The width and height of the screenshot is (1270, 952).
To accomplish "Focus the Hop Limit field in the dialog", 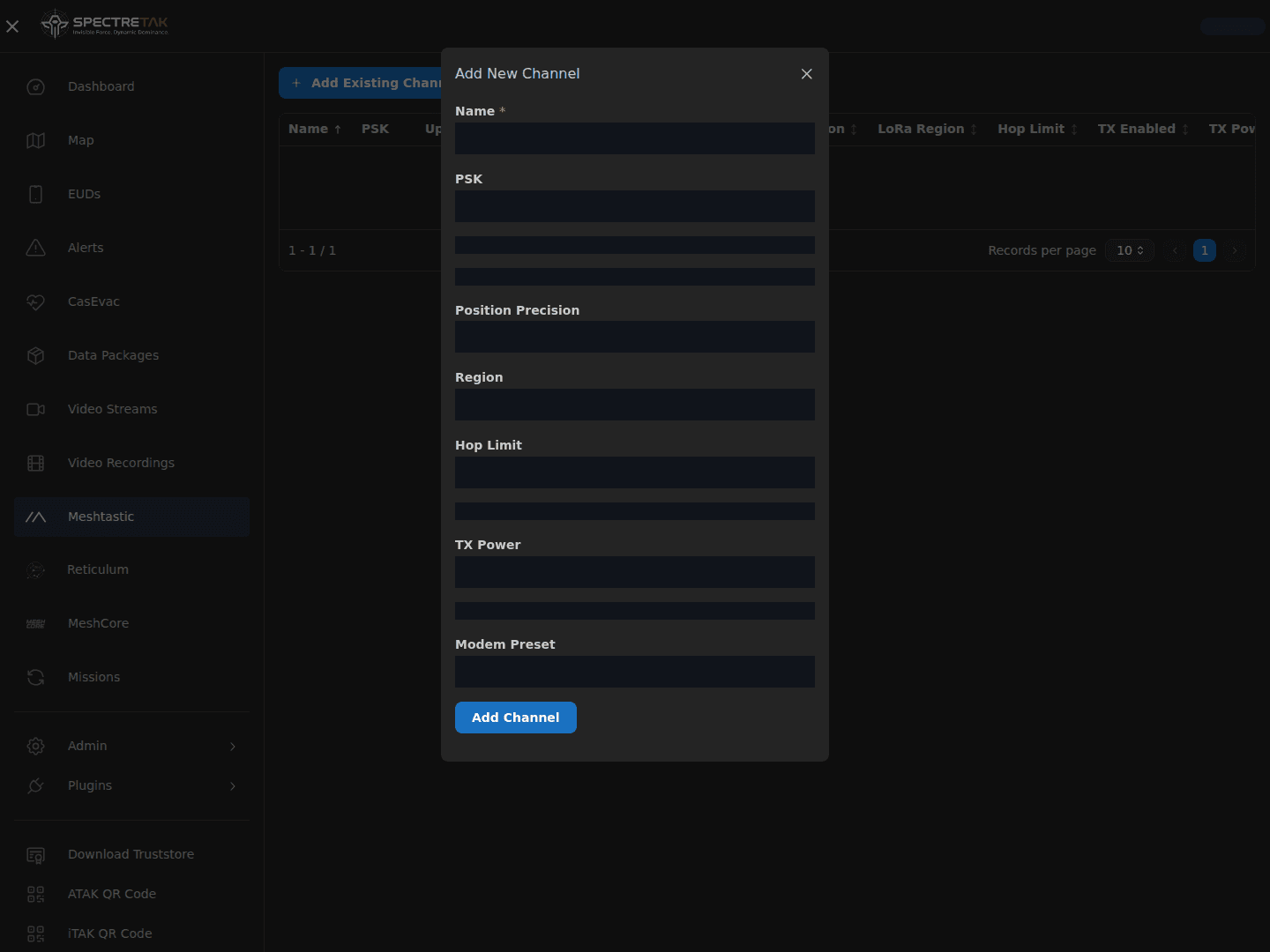I will (635, 472).
